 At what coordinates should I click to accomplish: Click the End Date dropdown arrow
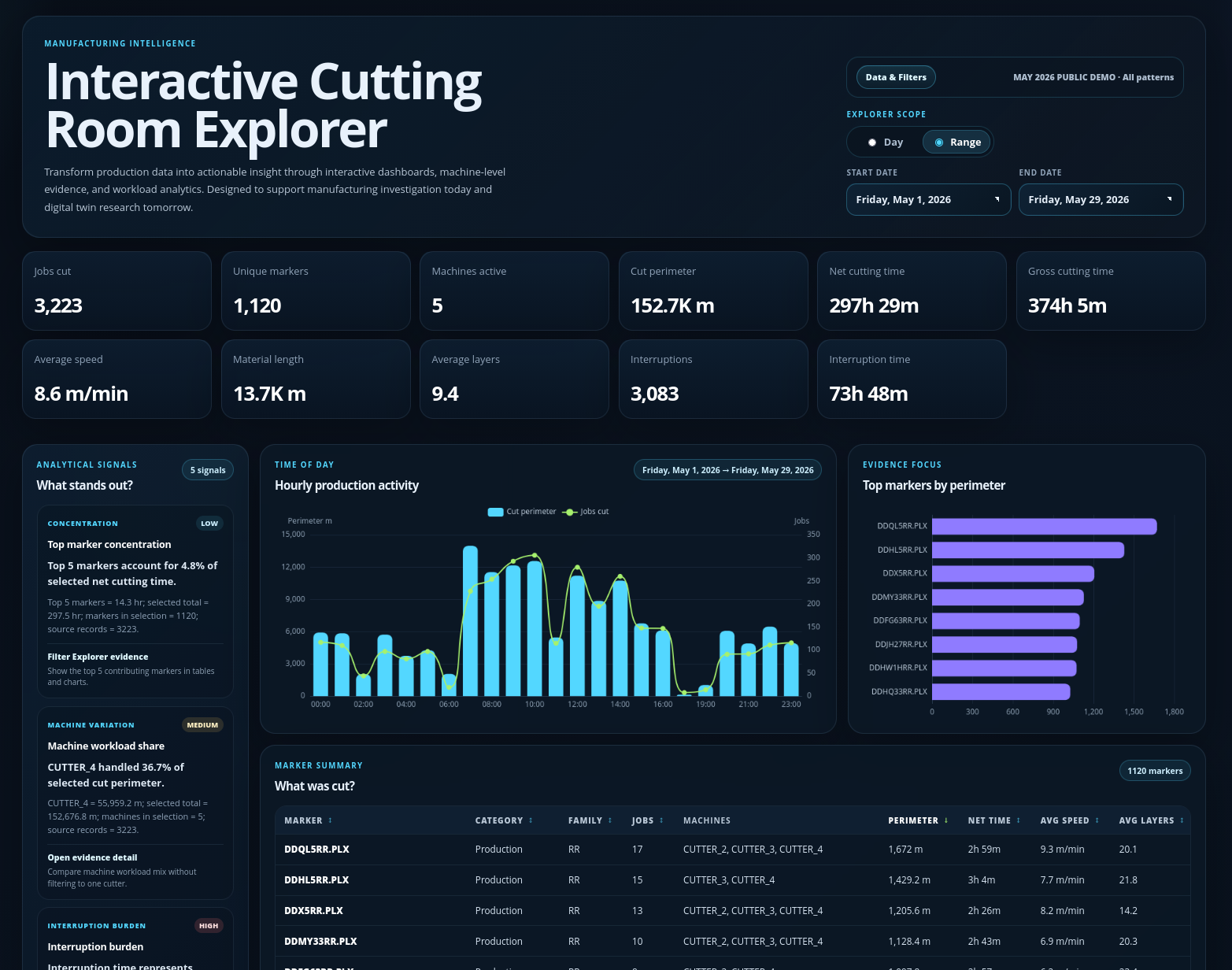1170,199
